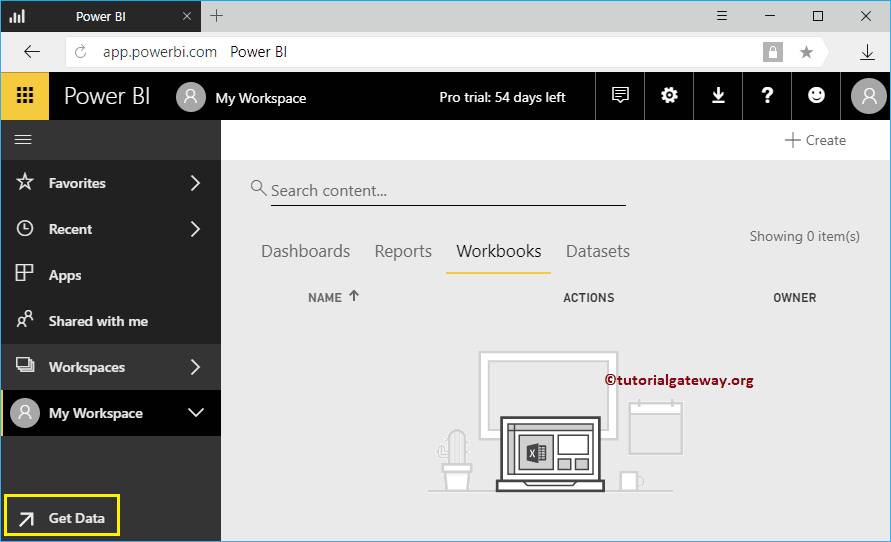Viewport: 891px width, 542px height.
Task: Expand the Recent chevron
Action: (195, 229)
